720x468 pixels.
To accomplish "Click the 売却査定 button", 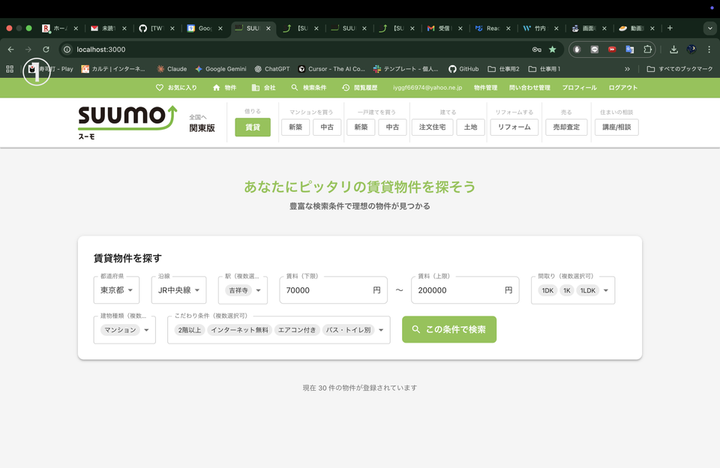I will (x=566, y=127).
